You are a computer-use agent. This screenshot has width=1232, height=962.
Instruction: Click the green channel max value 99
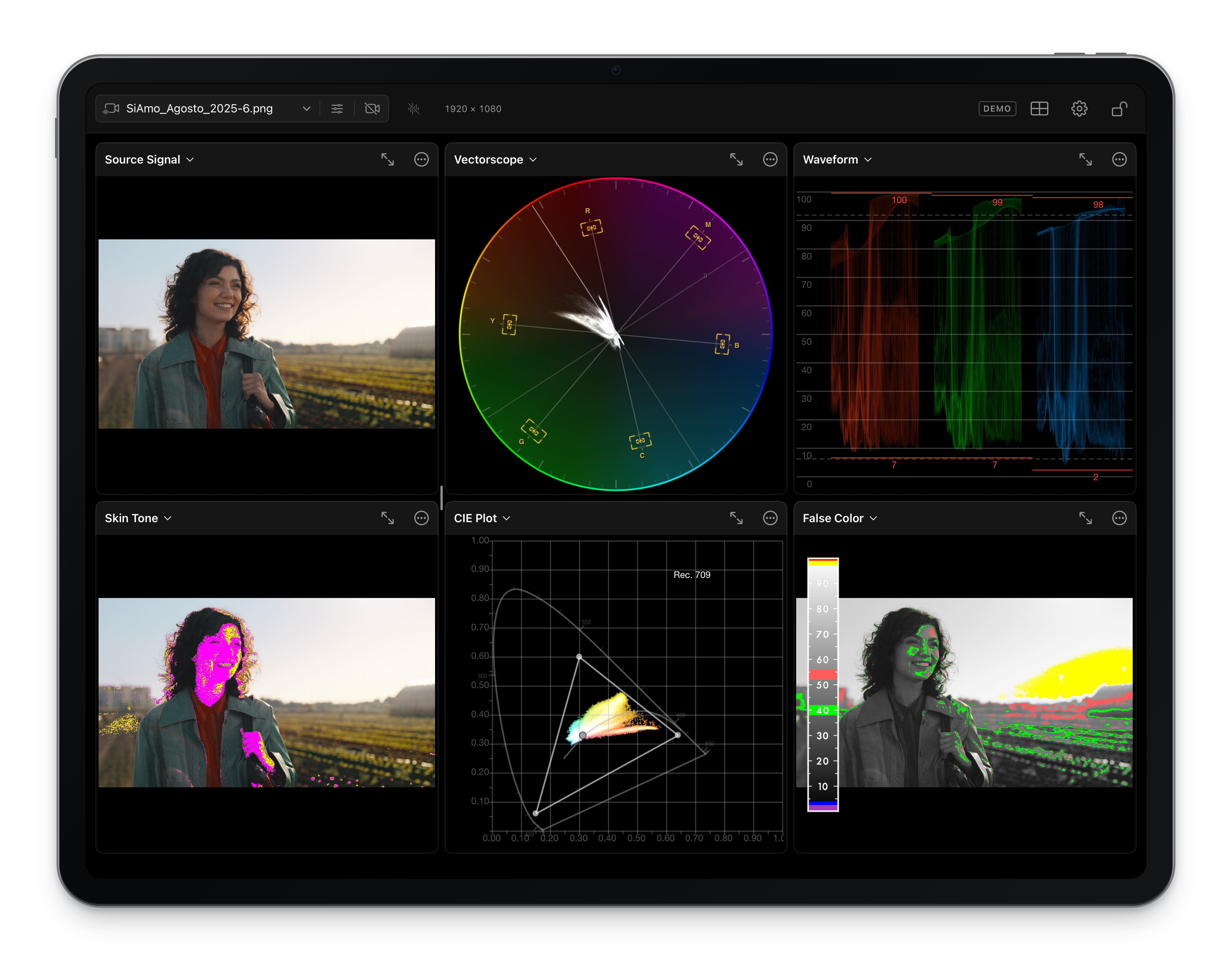pos(997,202)
